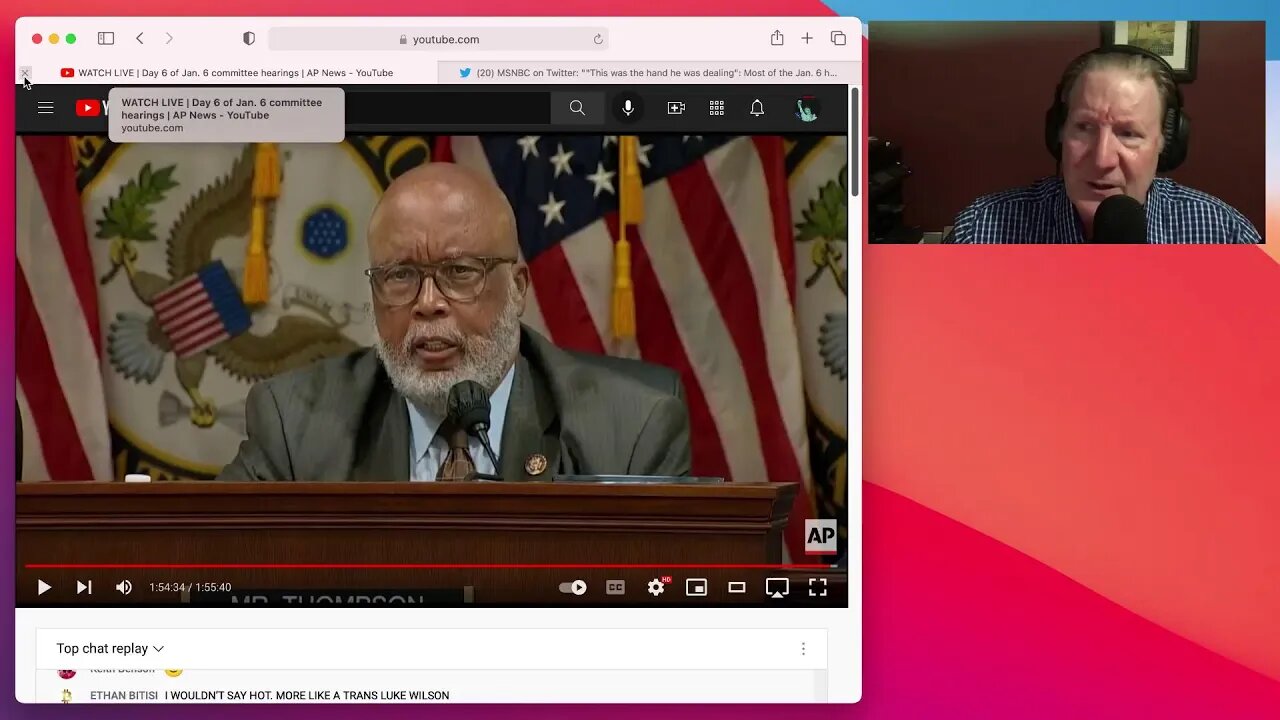
Task: Seek on the red video progress bar
Action: pyautogui.click(x=431, y=566)
